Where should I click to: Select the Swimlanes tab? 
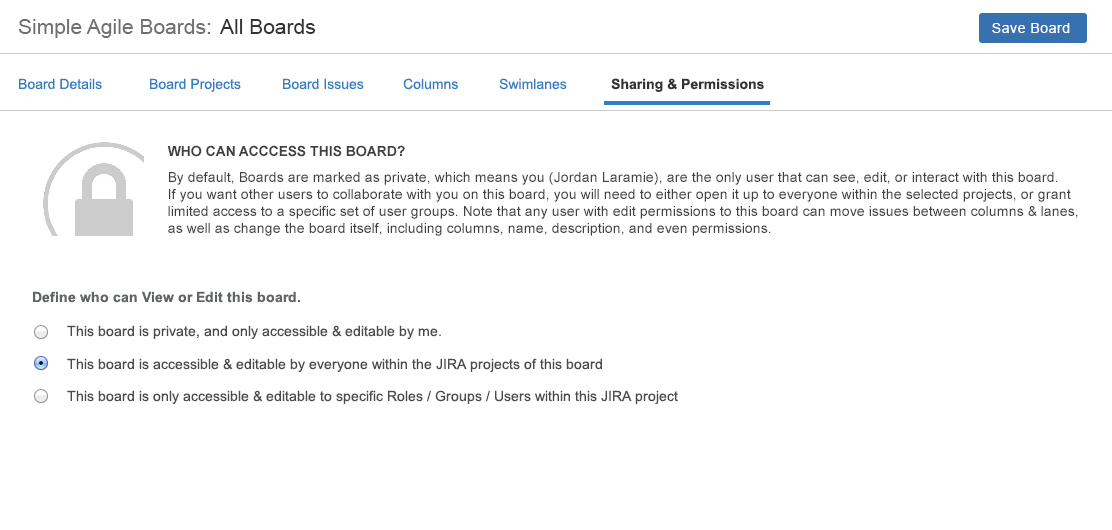tap(533, 84)
